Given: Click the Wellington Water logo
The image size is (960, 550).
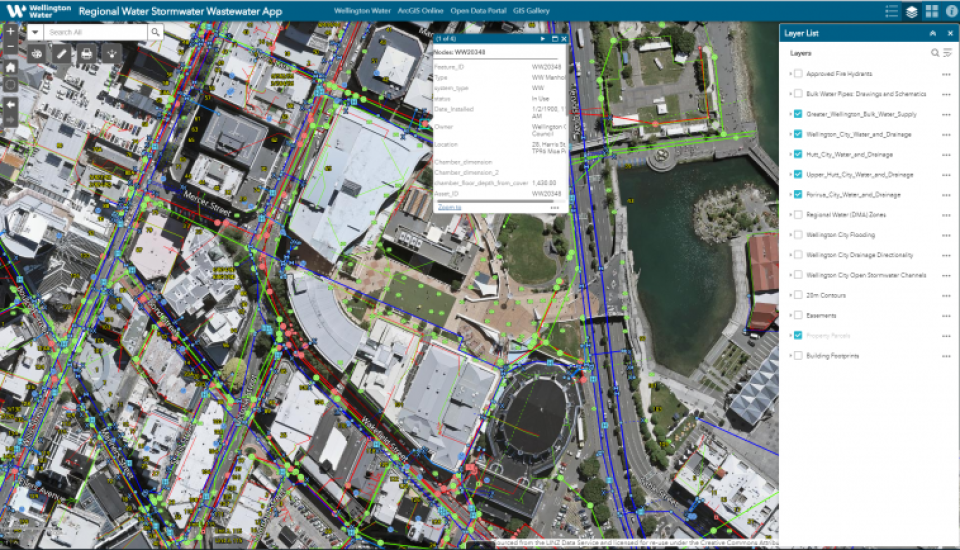Looking at the screenshot, I should pyautogui.click(x=38, y=11).
